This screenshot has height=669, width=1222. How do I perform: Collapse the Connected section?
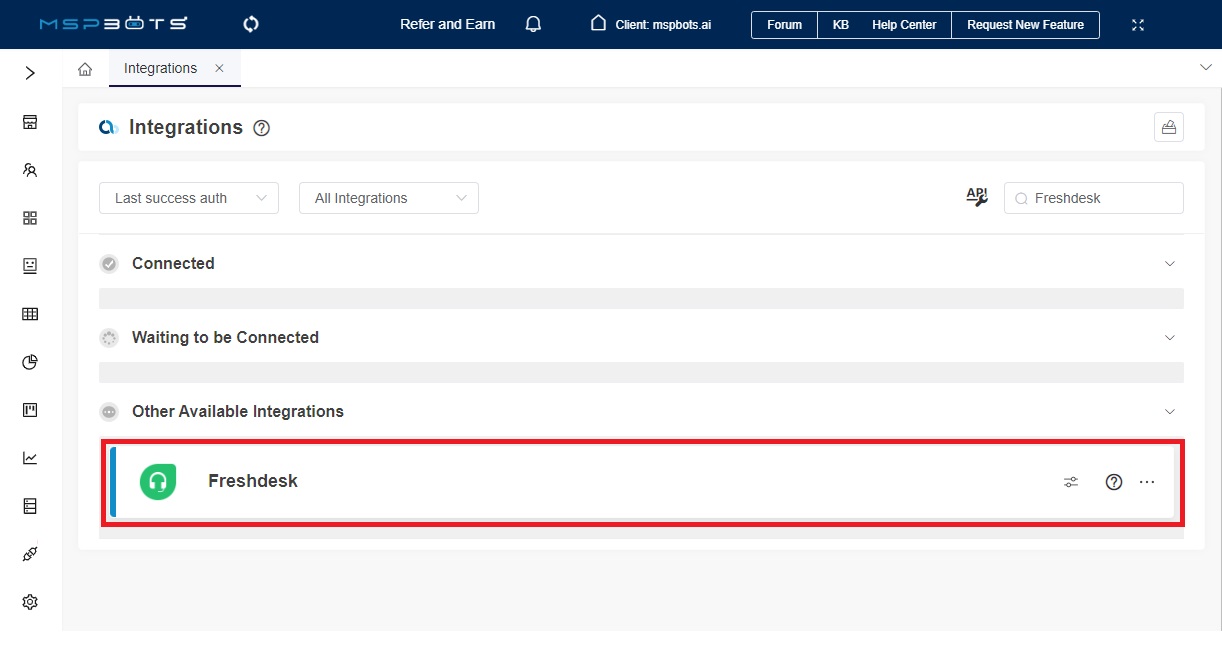pyautogui.click(x=1169, y=263)
